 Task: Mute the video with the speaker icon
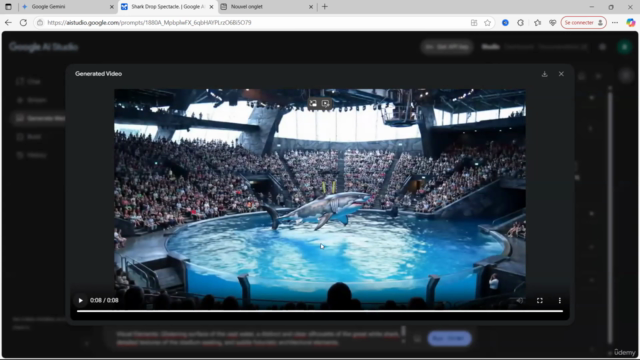tap(520, 300)
